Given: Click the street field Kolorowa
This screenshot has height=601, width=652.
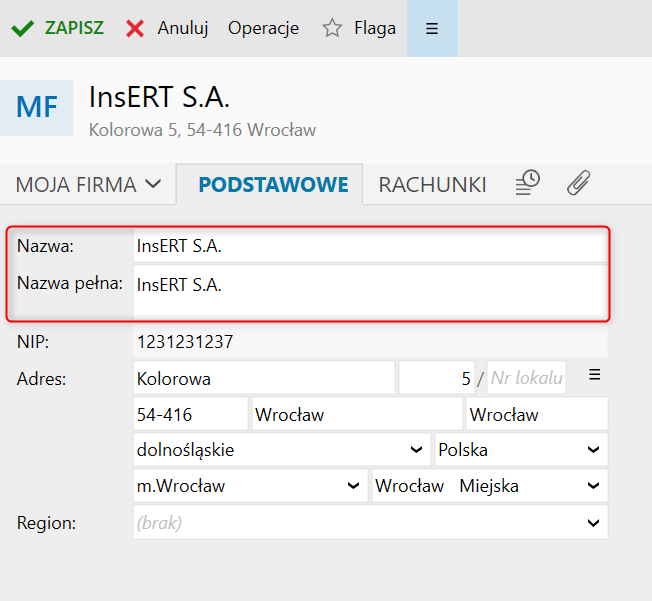Looking at the screenshot, I should click(264, 378).
